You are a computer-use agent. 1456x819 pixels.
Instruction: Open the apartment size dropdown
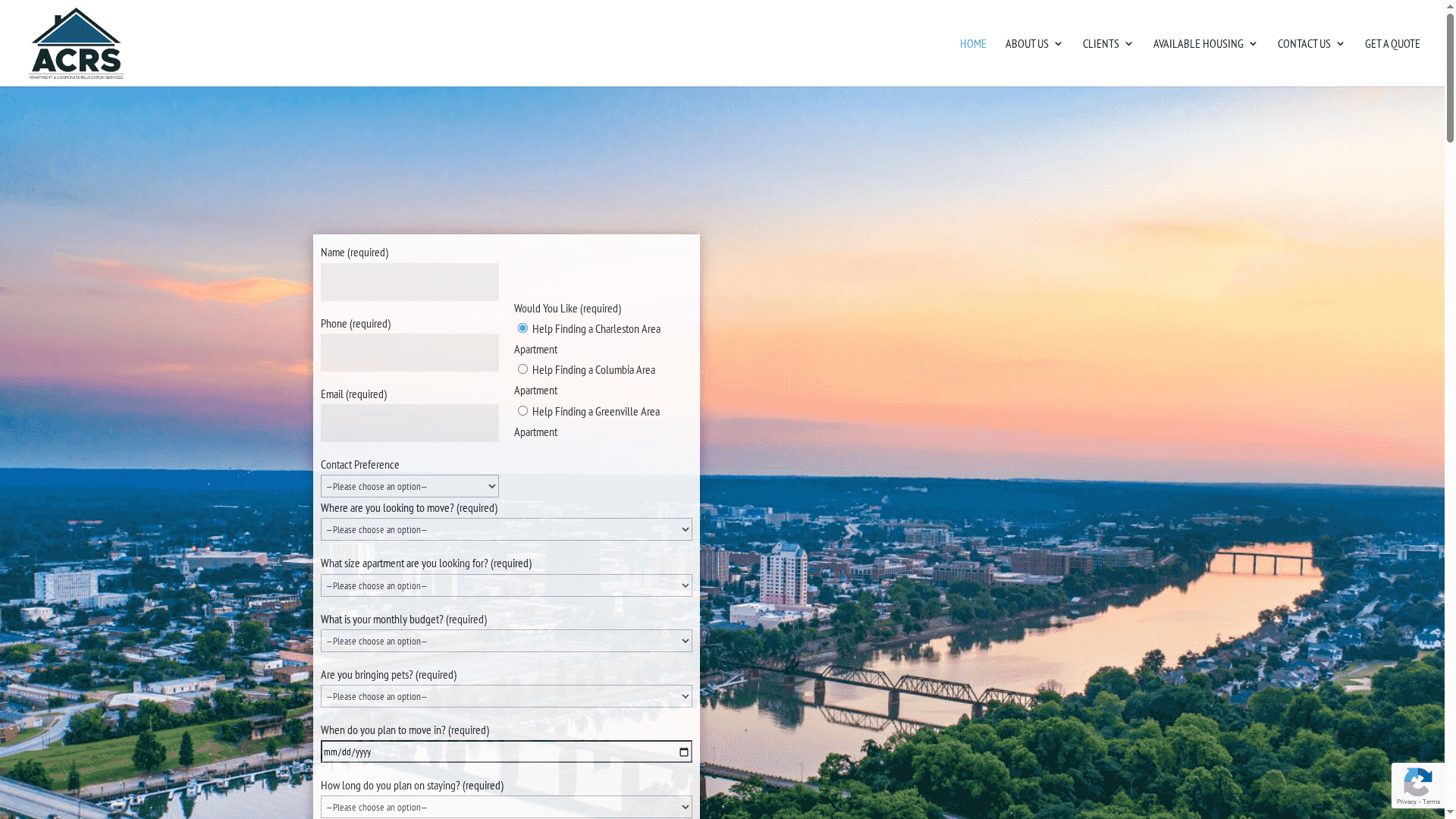(506, 585)
